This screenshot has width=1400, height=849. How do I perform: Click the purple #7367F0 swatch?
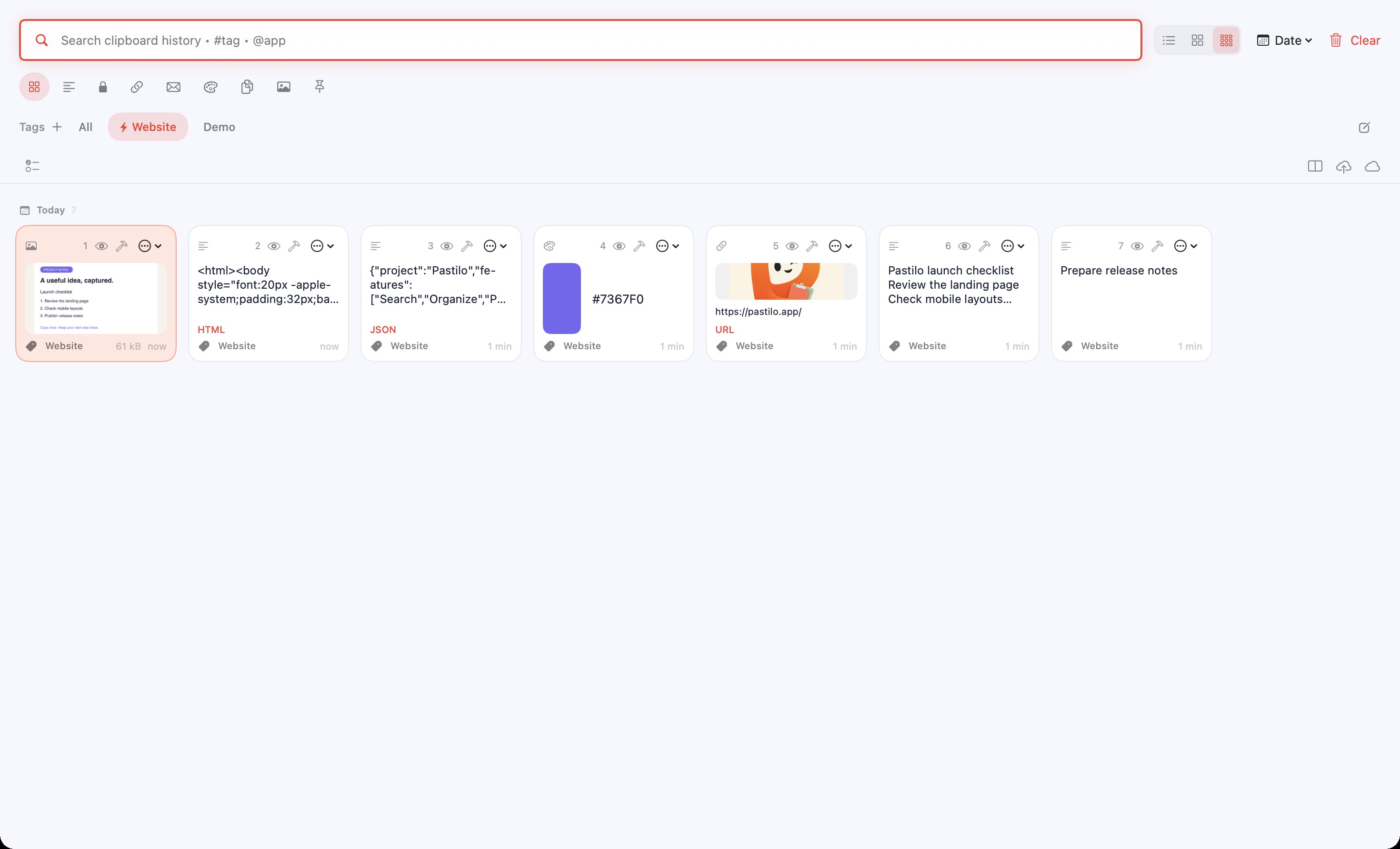point(561,298)
